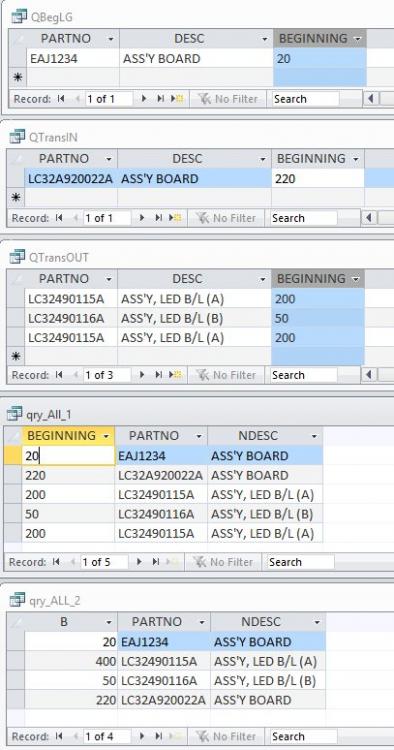Go to last record in qry_All_1
Viewport: 394px width, 750px height.
coord(156,562)
